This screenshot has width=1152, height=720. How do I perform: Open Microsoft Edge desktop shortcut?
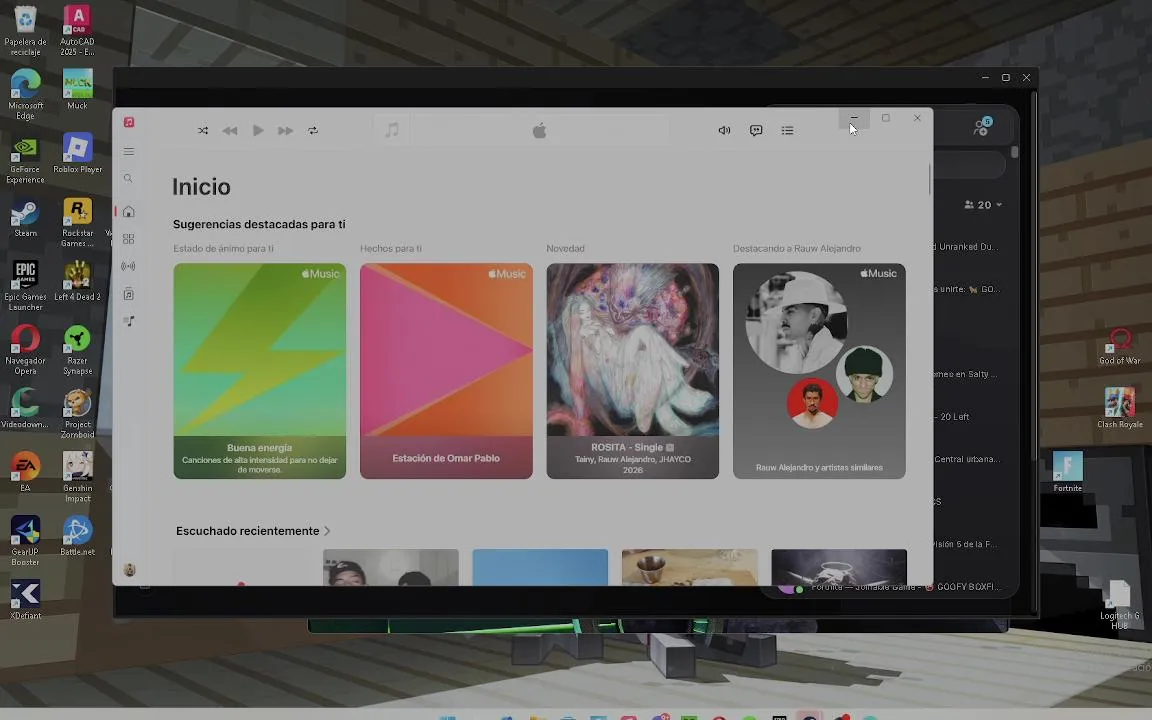click(x=26, y=94)
